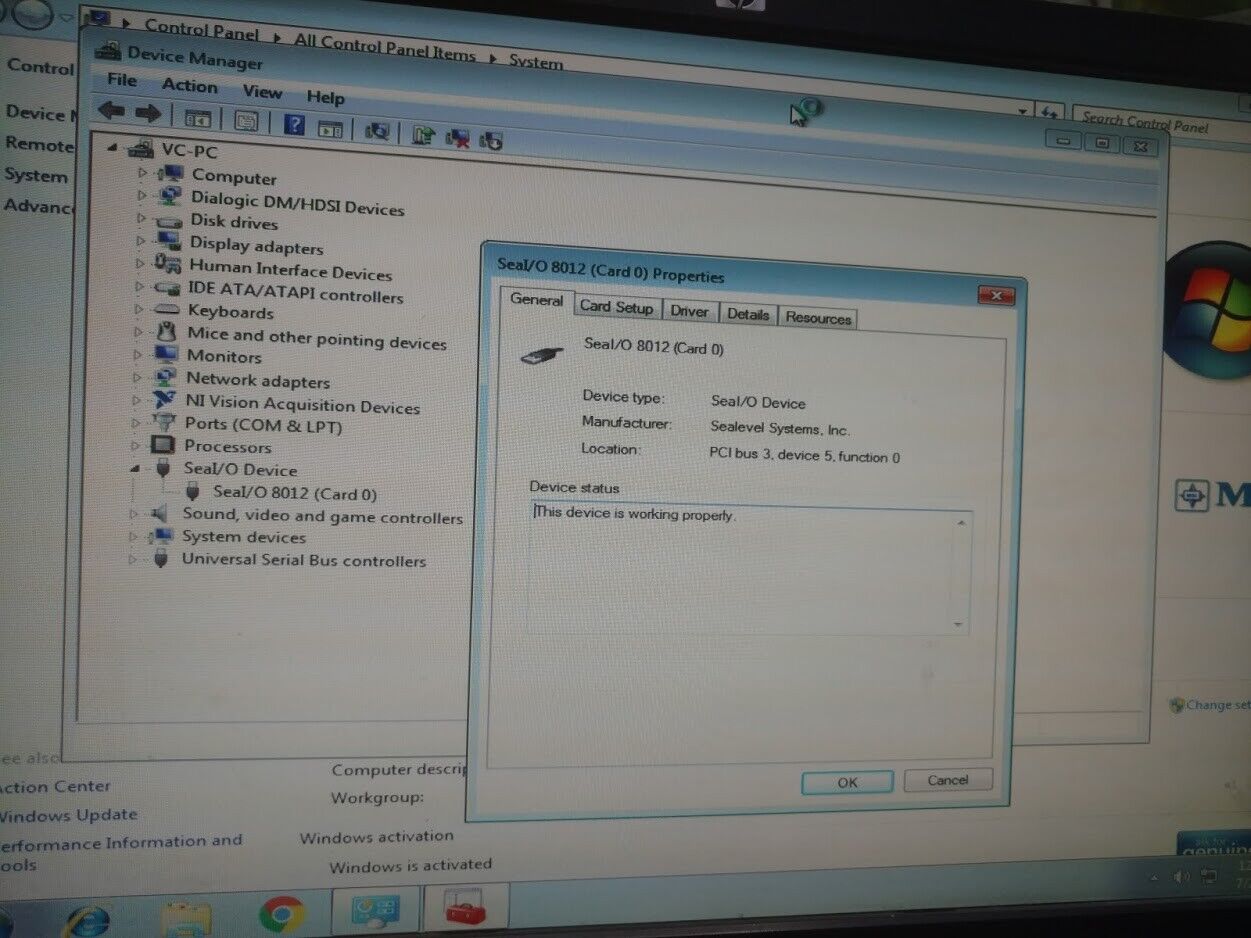Collapse the VC-PC root node

113,148
